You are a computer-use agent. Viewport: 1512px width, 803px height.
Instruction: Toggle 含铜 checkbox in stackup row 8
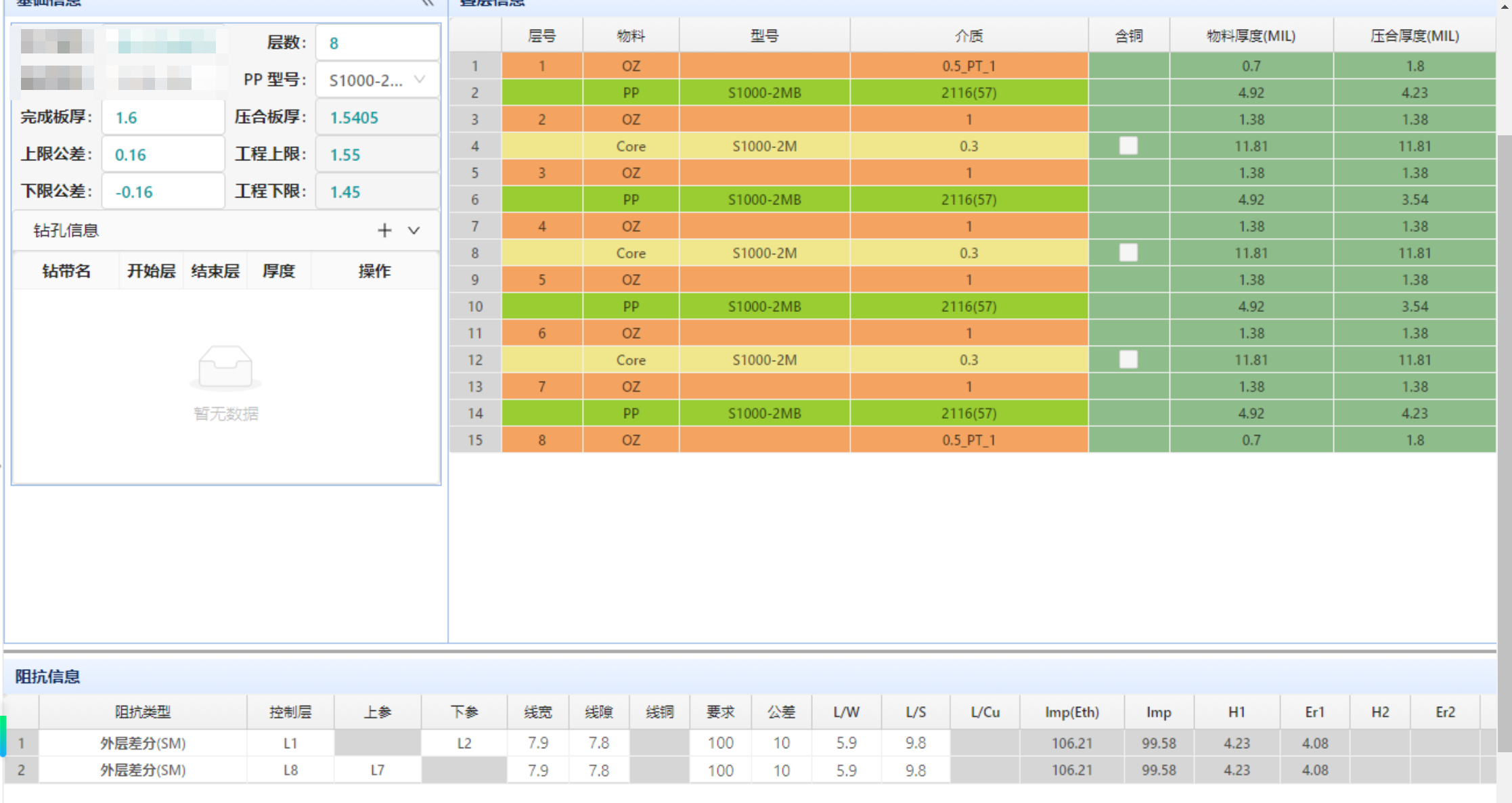pyautogui.click(x=1128, y=253)
